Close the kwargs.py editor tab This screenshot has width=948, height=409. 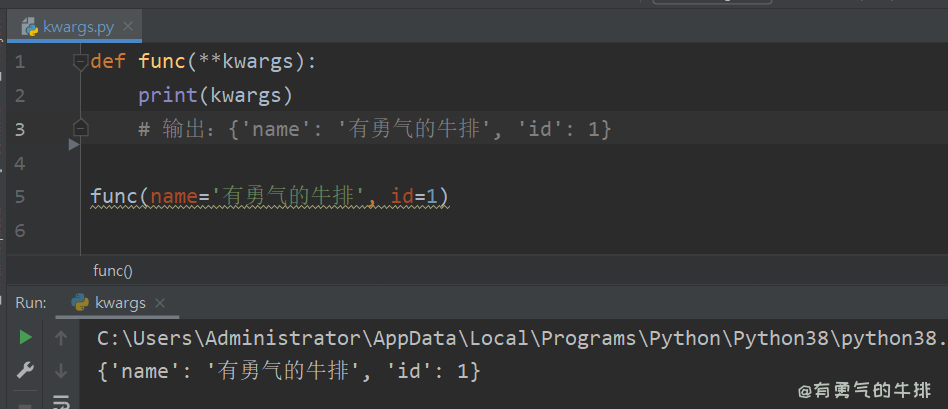pos(128,26)
